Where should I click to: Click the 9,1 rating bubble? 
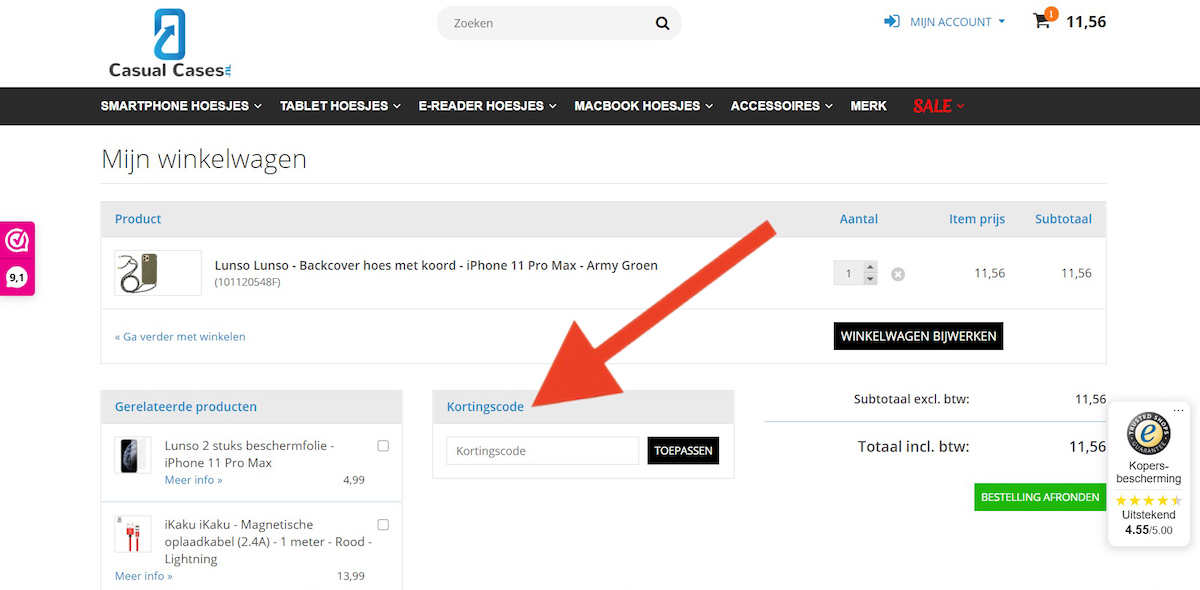17,277
